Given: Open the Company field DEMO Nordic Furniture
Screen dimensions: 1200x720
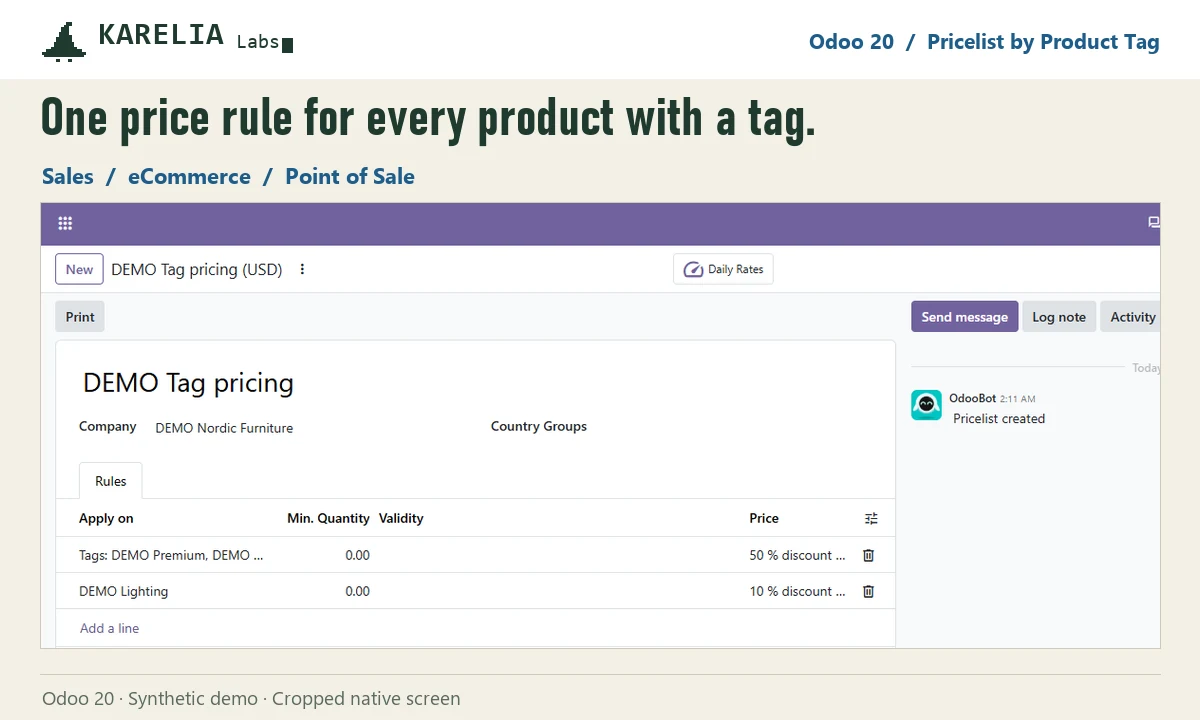Looking at the screenshot, I should [x=224, y=428].
